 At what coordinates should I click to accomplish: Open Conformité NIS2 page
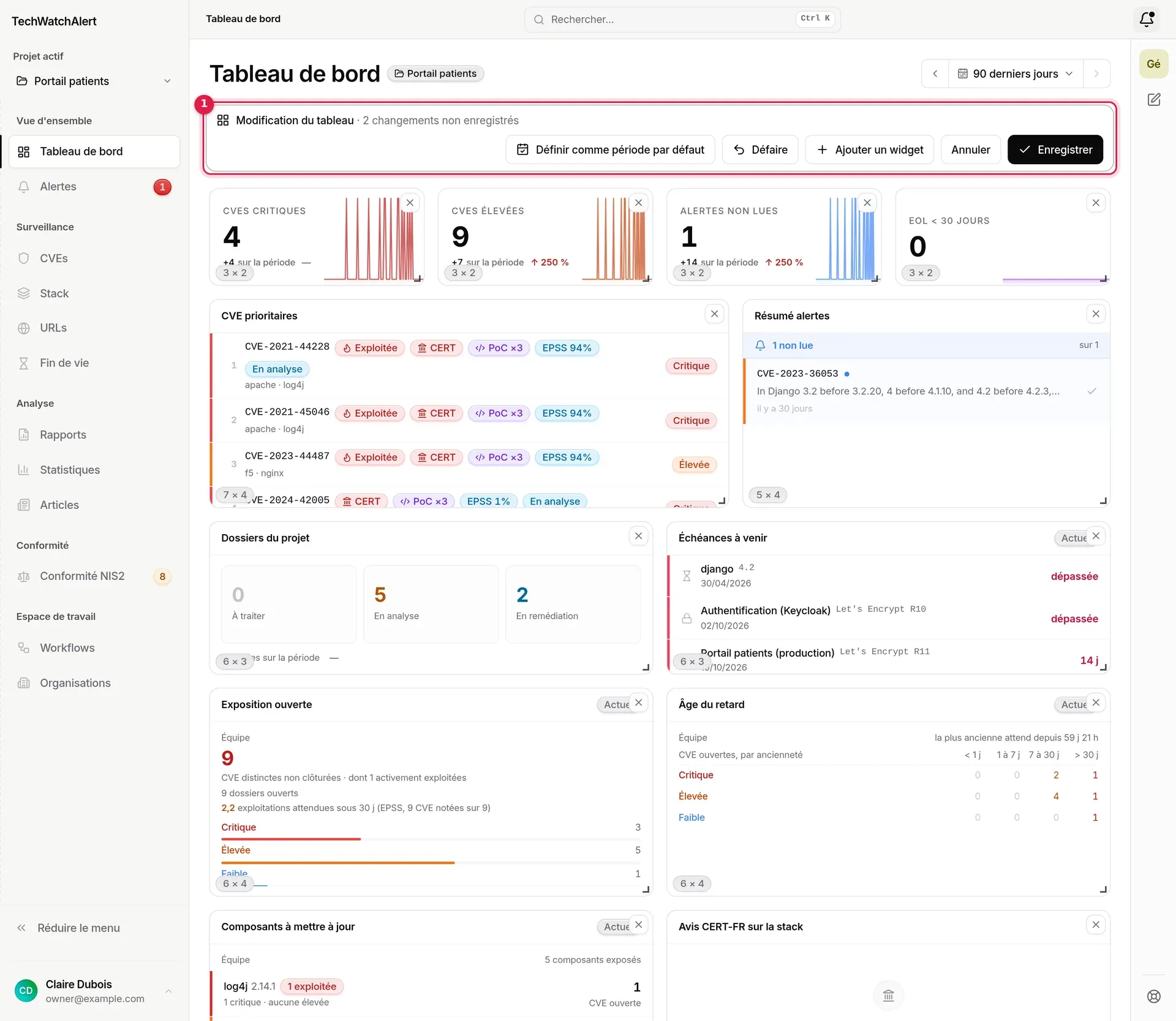(94, 576)
